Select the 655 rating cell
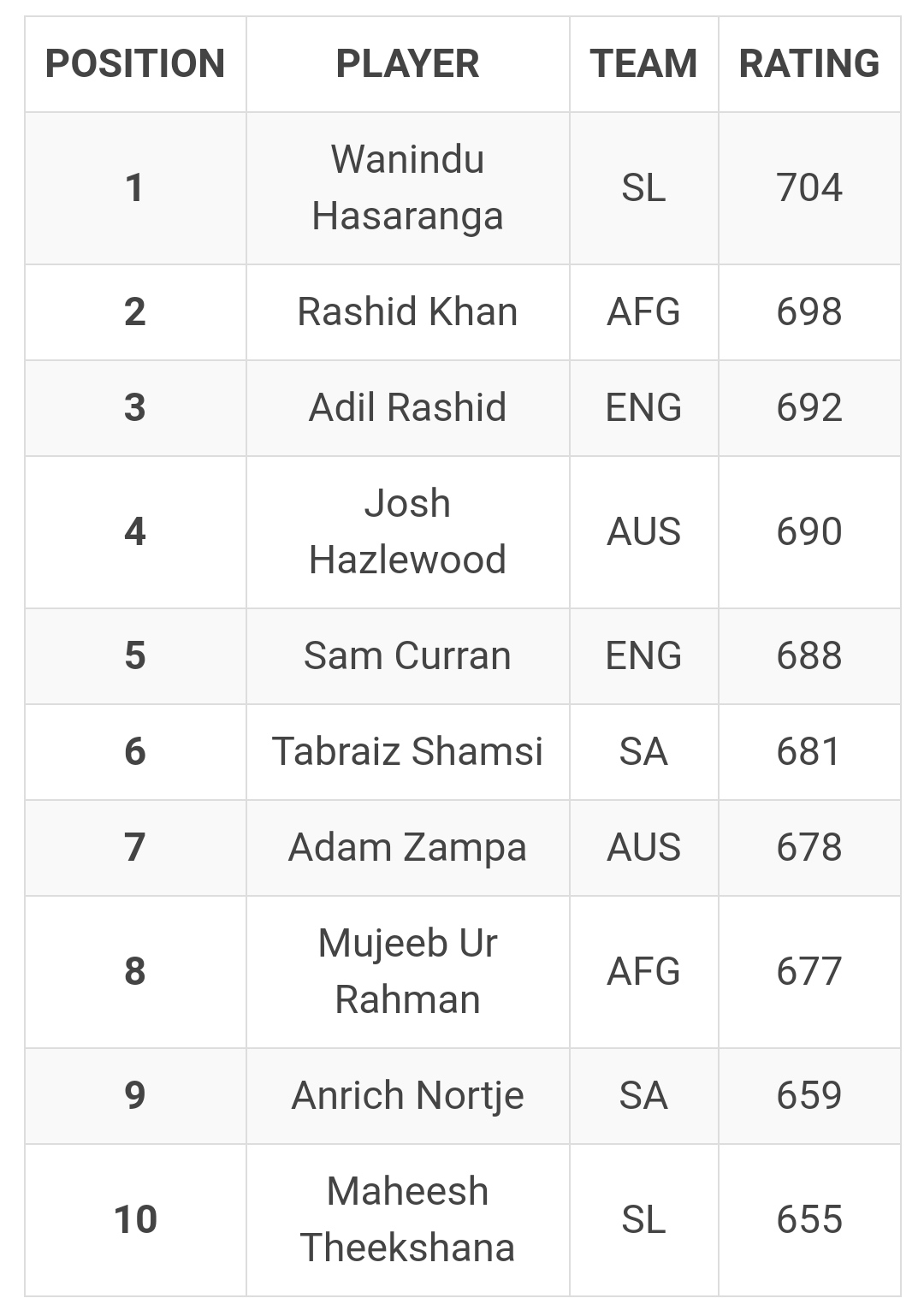 pyautogui.click(x=809, y=1219)
